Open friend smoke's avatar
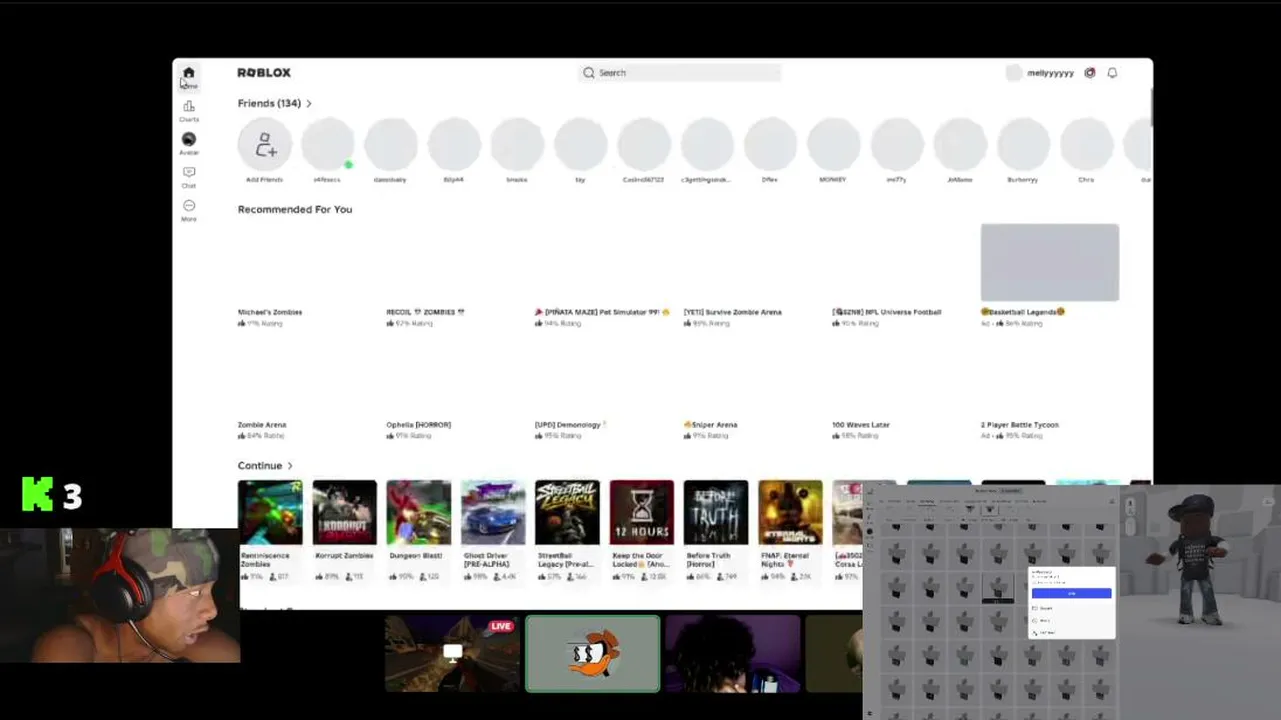The image size is (1281, 720). (x=517, y=145)
